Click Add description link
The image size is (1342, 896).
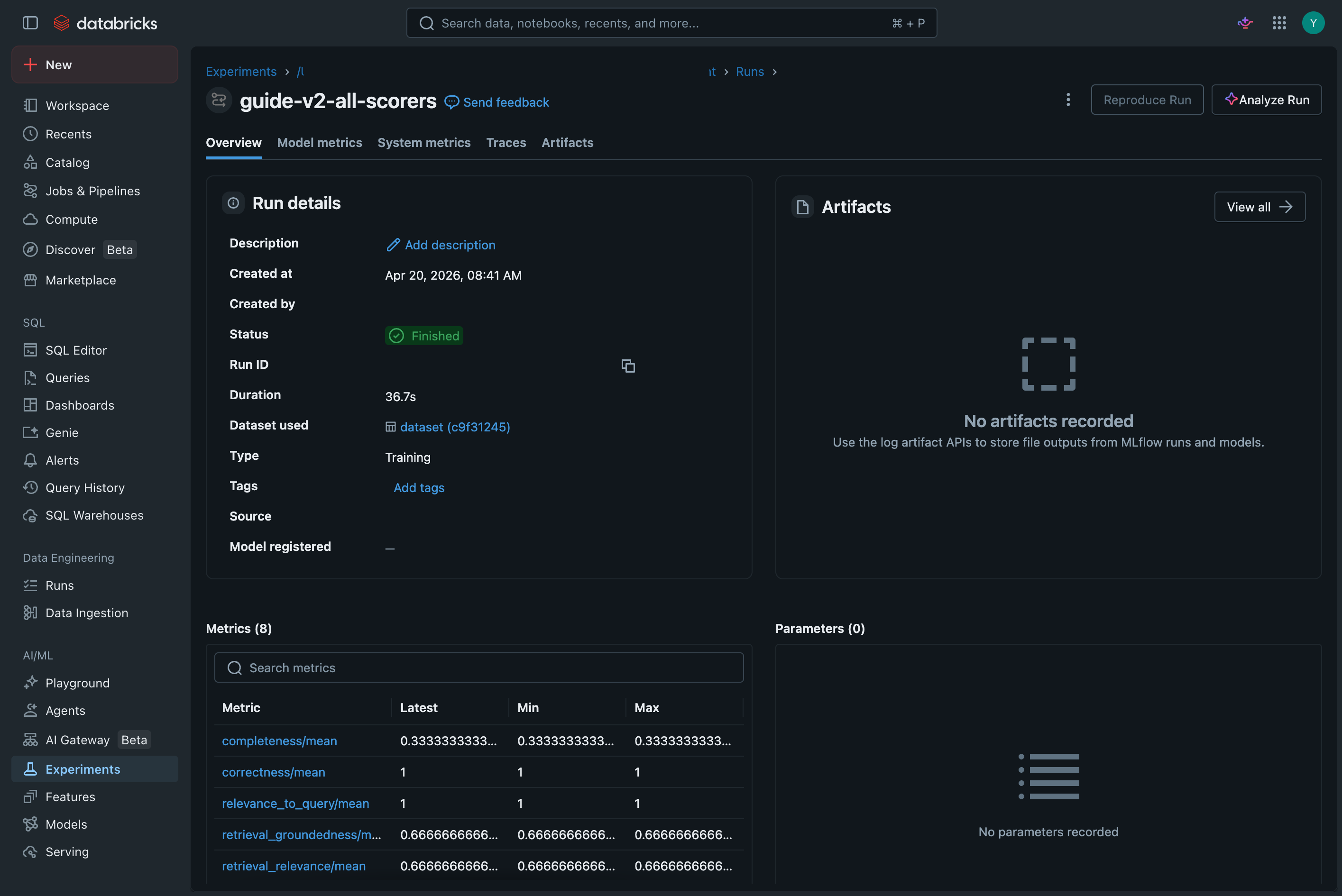(441, 245)
